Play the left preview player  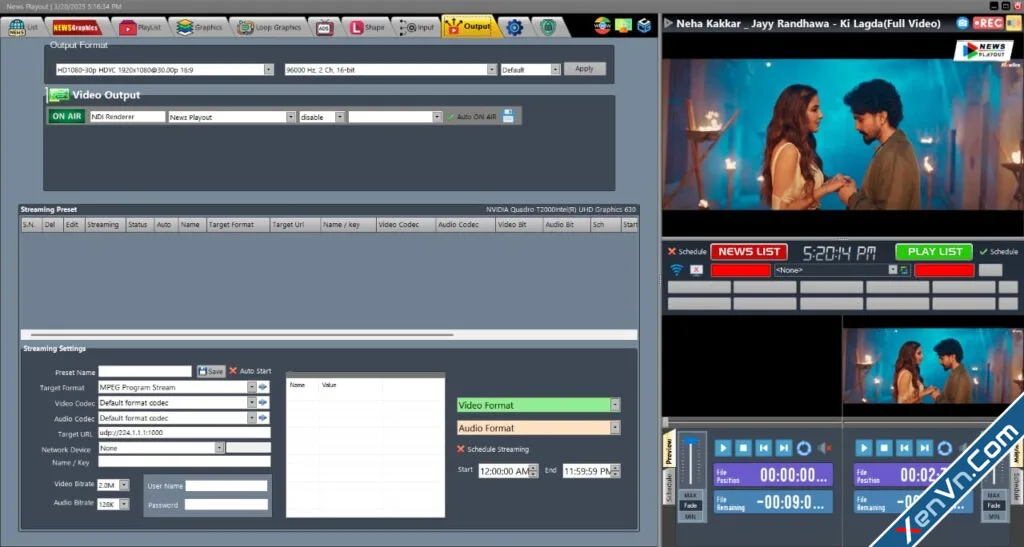(x=722, y=448)
